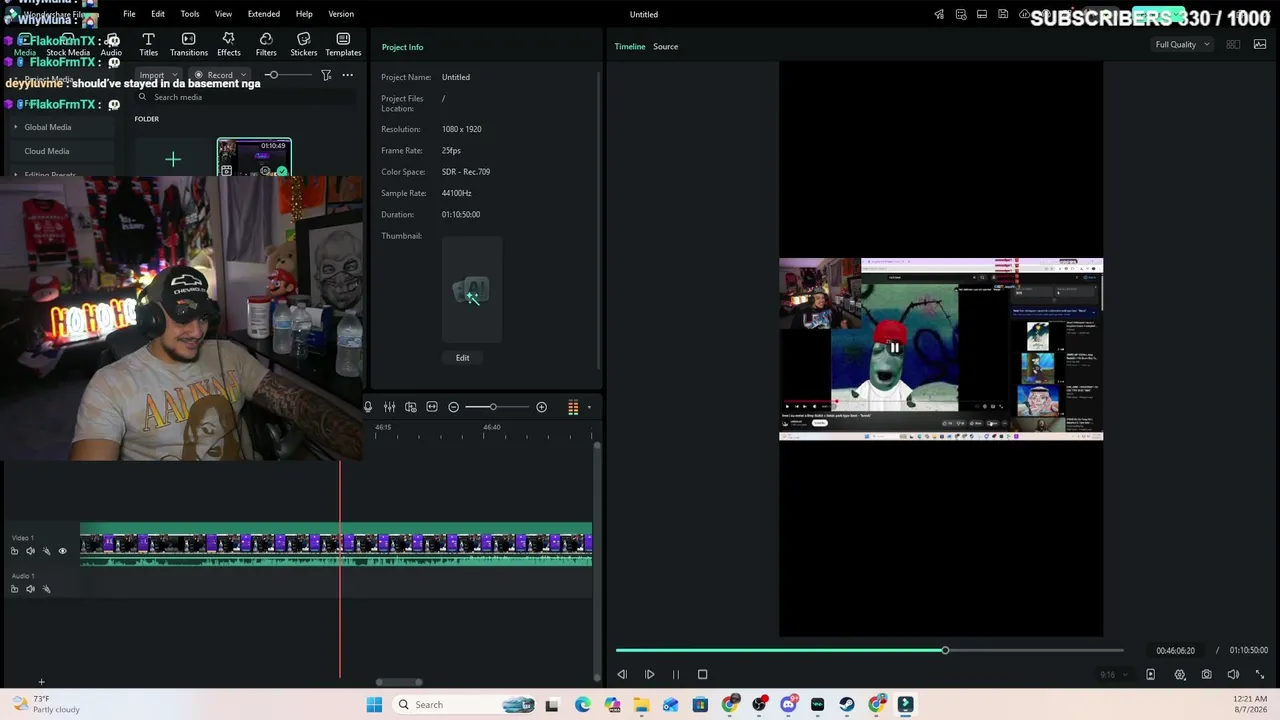Screen dimensions: 1280x720
Task: Select the clip on Video 1 track
Action: pyautogui.click(x=336, y=545)
